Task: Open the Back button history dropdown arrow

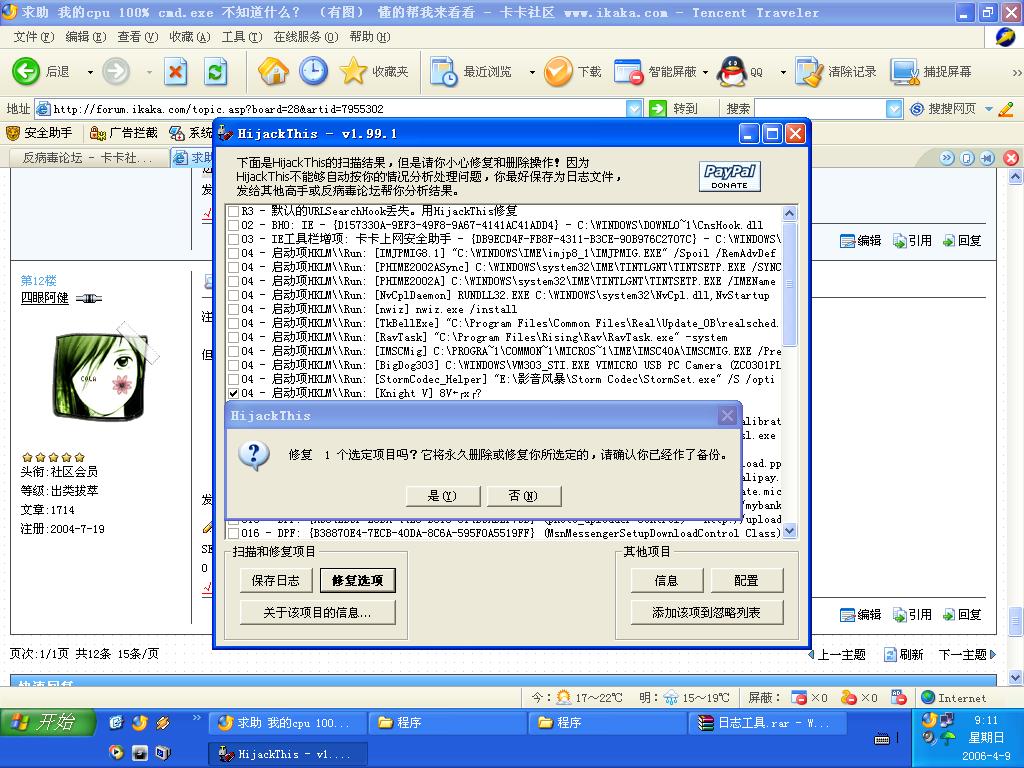Action: point(90,72)
